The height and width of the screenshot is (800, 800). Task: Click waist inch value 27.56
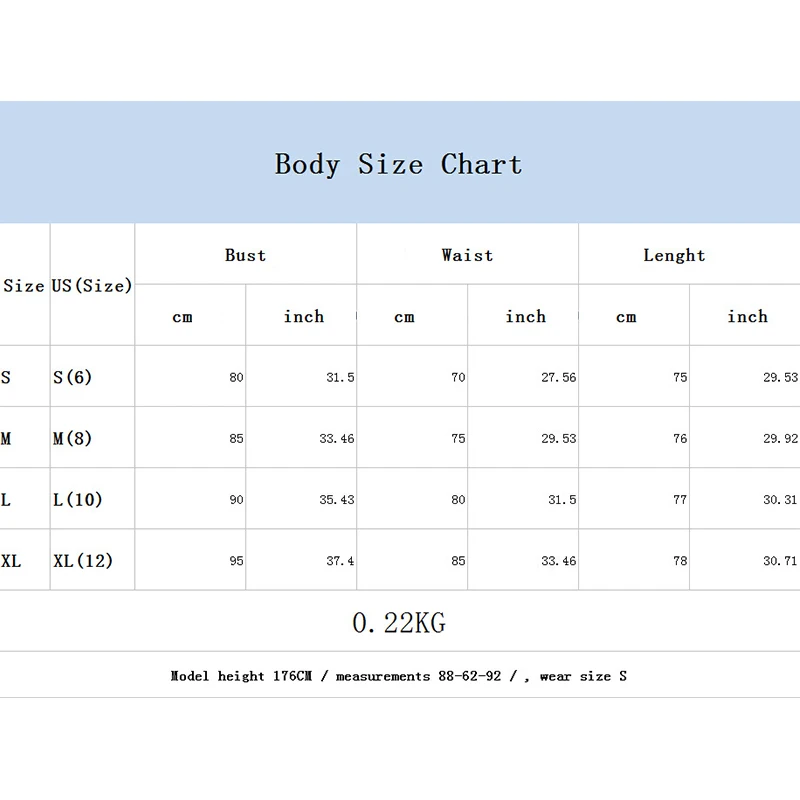pyautogui.click(x=559, y=378)
